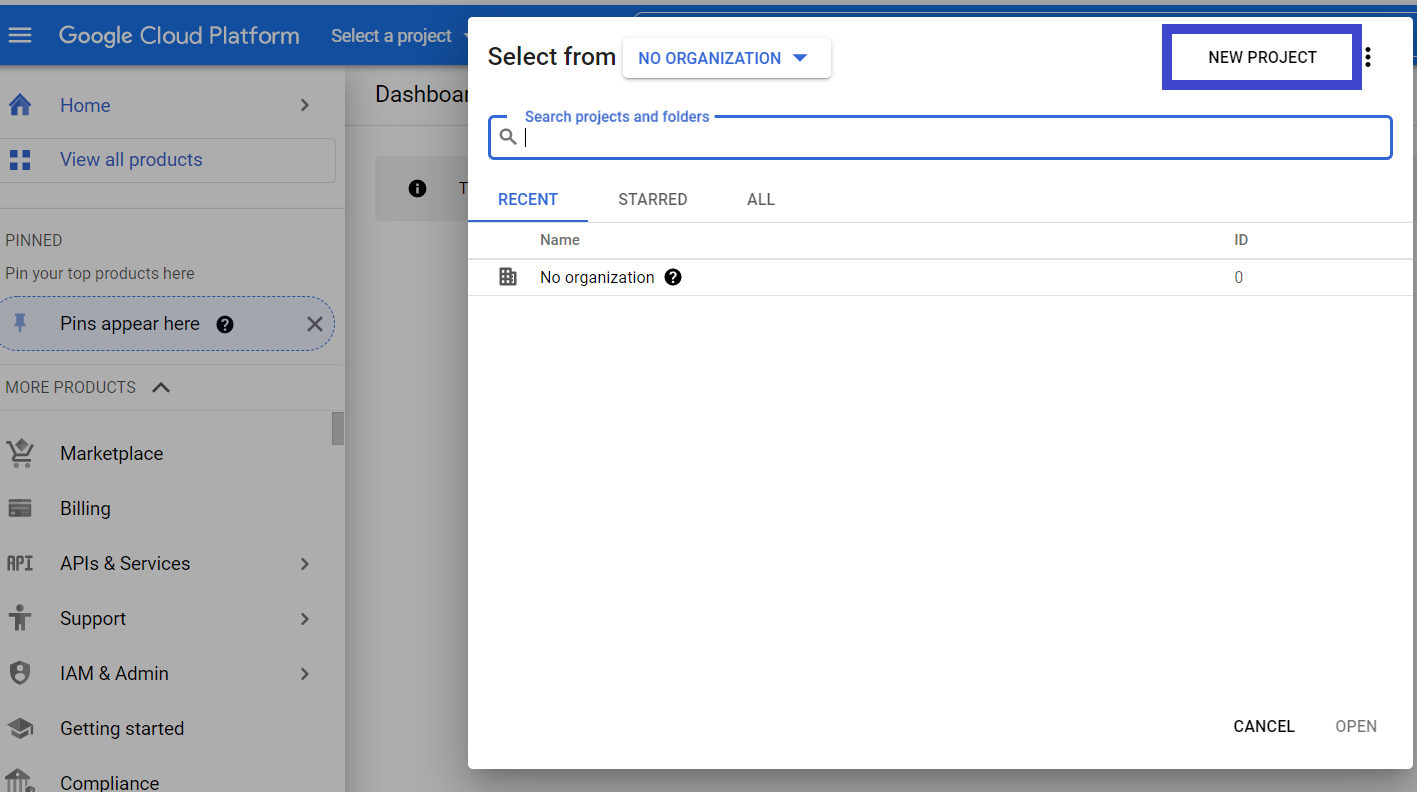This screenshot has width=1417, height=792.
Task: Expand the Home submenu arrow
Action: pos(305,105)
